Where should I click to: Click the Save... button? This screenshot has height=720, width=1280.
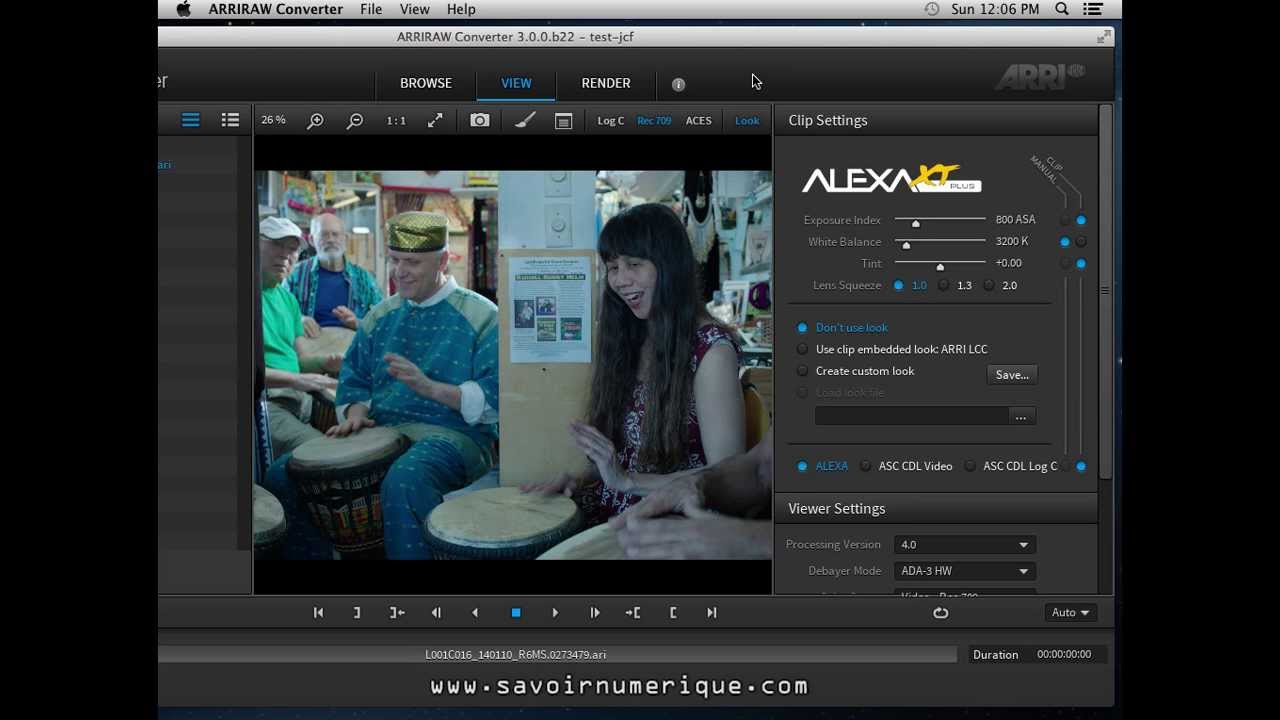pos(1012,375)
